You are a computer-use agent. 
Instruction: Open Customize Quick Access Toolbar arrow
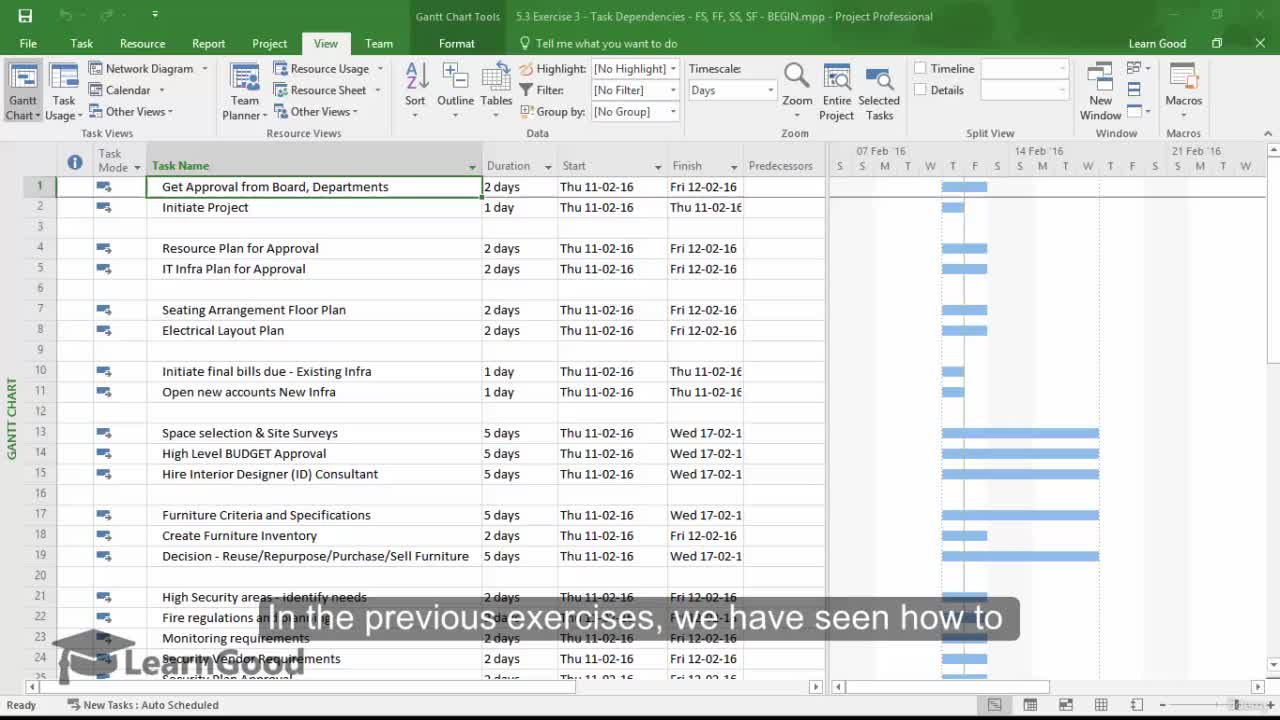tap(155, 15)
